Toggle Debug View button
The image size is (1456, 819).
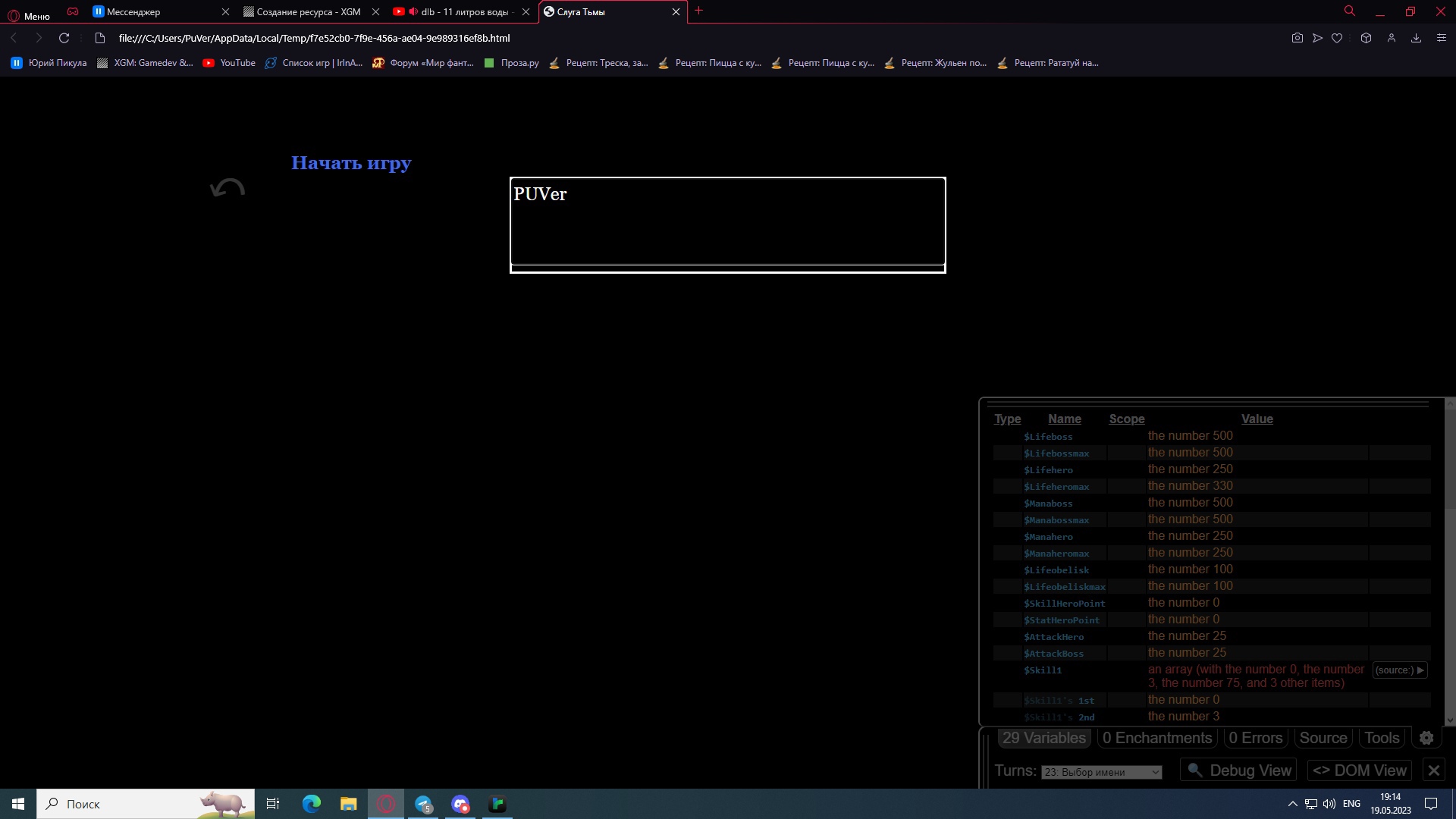click(x=1238, y=770)
